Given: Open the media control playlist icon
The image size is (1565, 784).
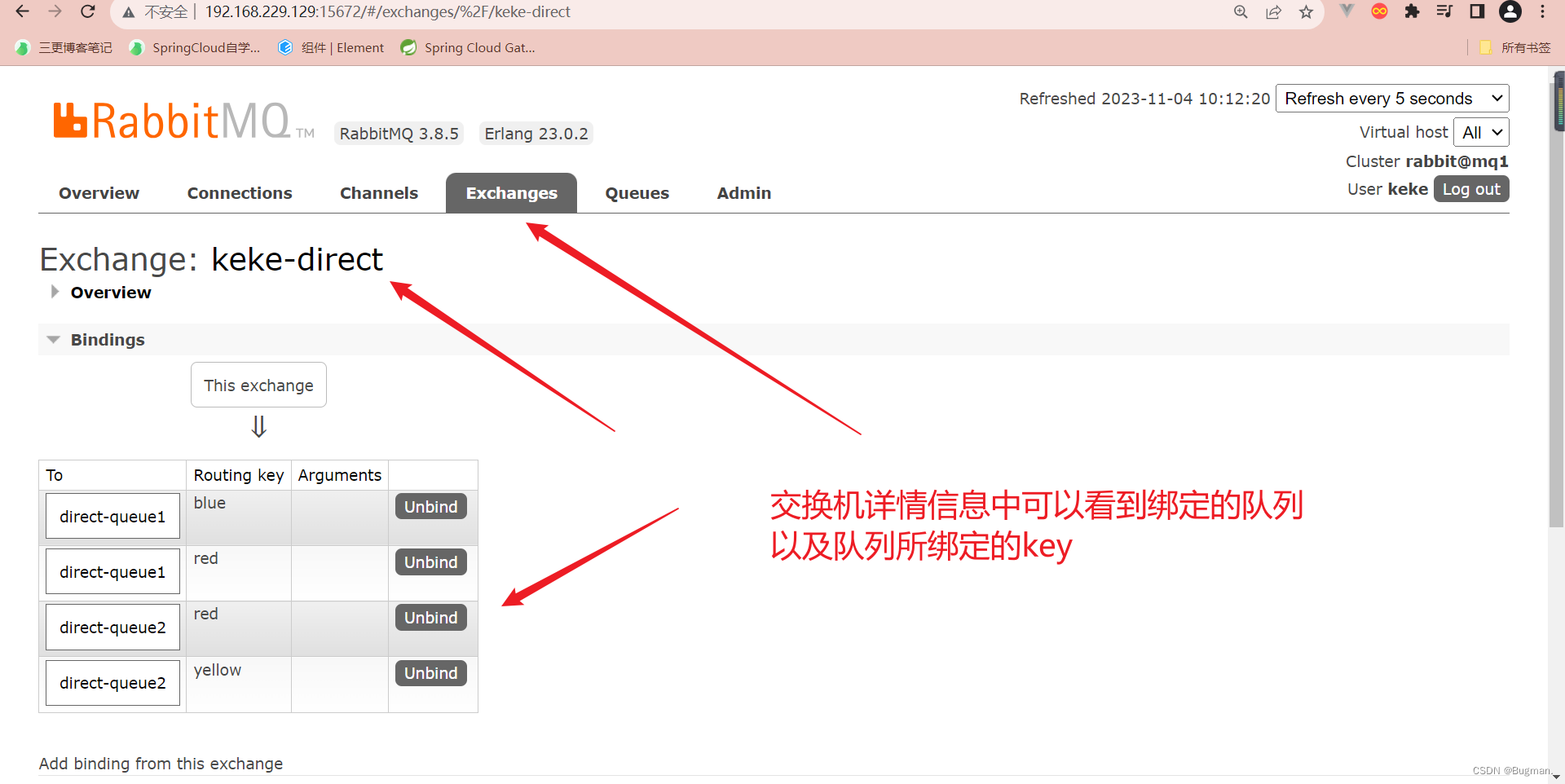Looking at the screenshot, I should [1444, 11].
